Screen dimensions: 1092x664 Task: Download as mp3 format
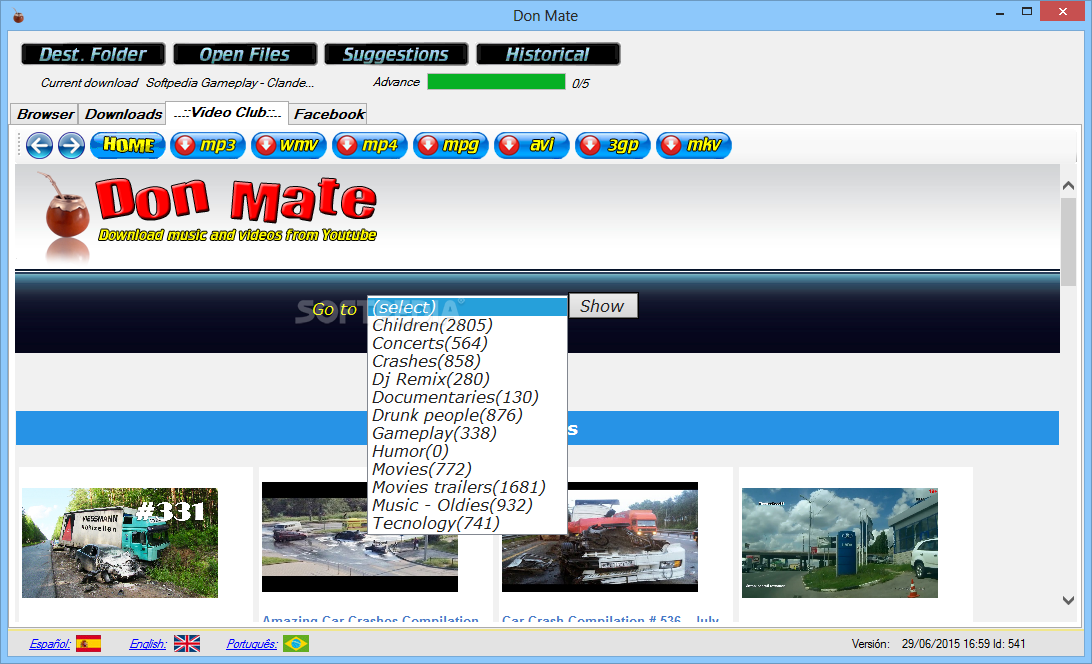[x=208, y=145]
